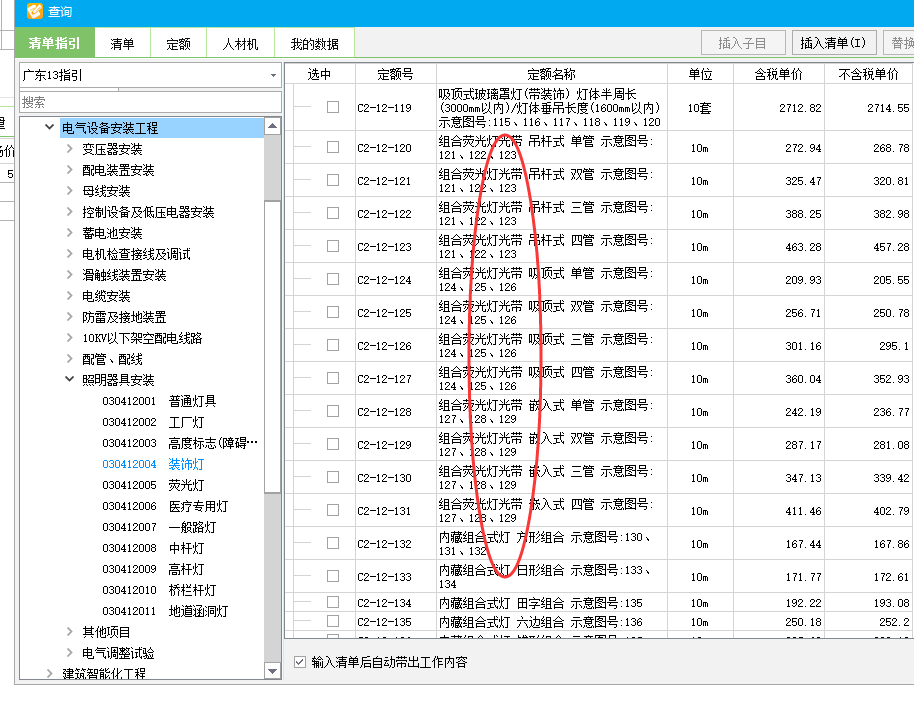Select 030412004 装饰灯 item
The width and height of the screenshot is (914, 708).
click(153, 464)
